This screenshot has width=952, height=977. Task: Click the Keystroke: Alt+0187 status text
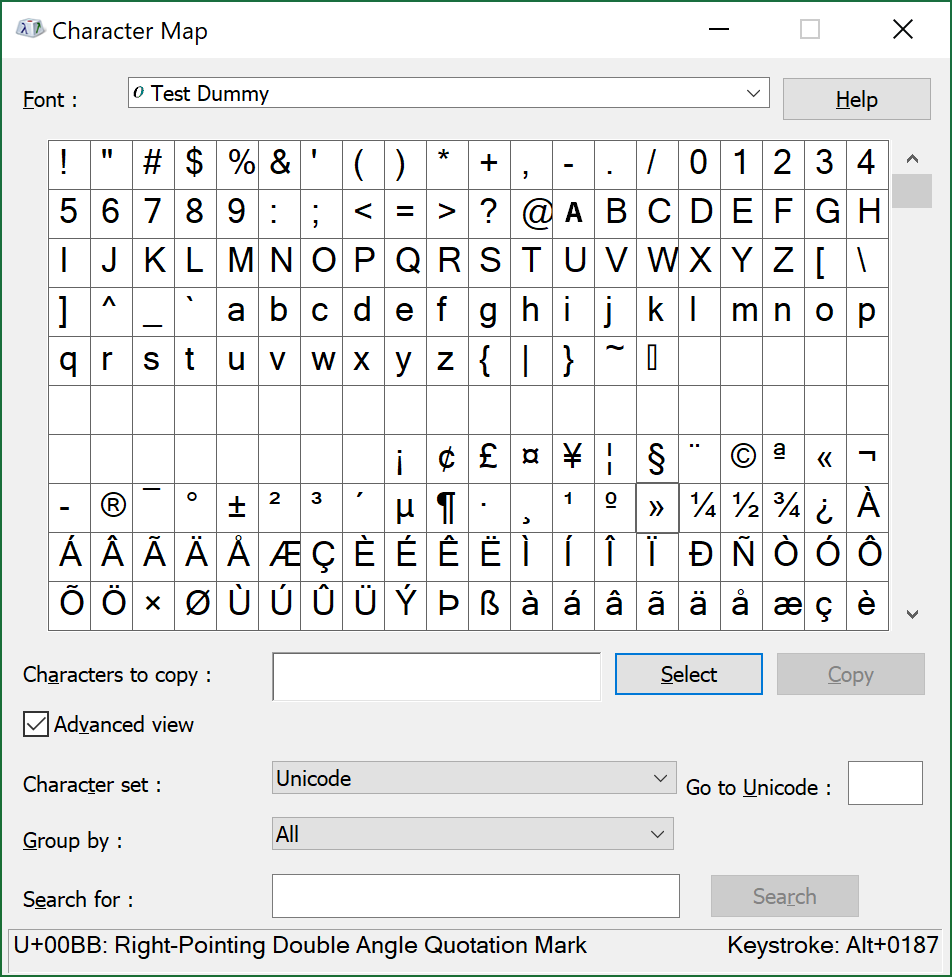[832, 946]
